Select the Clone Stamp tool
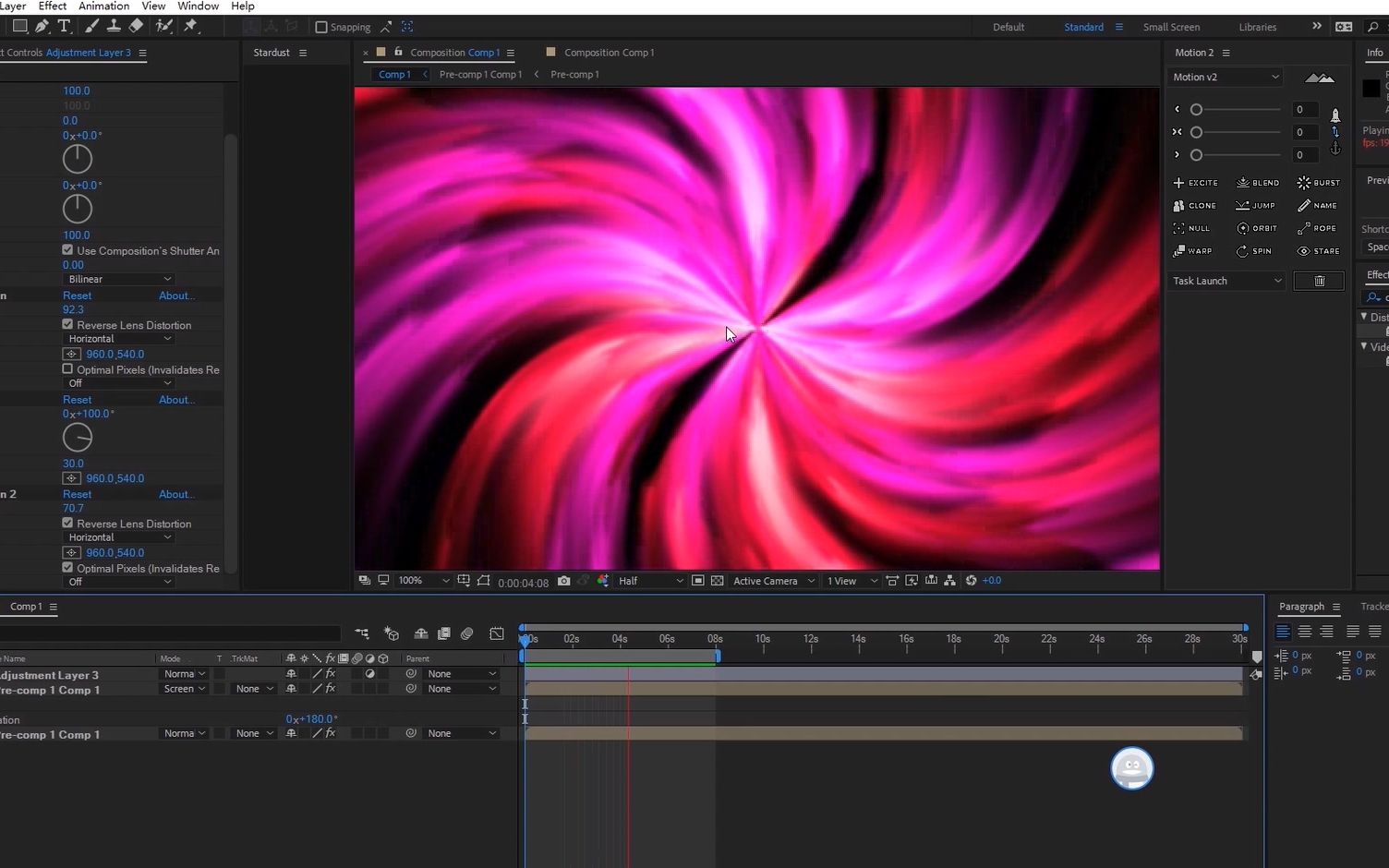This screenshot has width=1389, height=868. (x=114, y=26)
